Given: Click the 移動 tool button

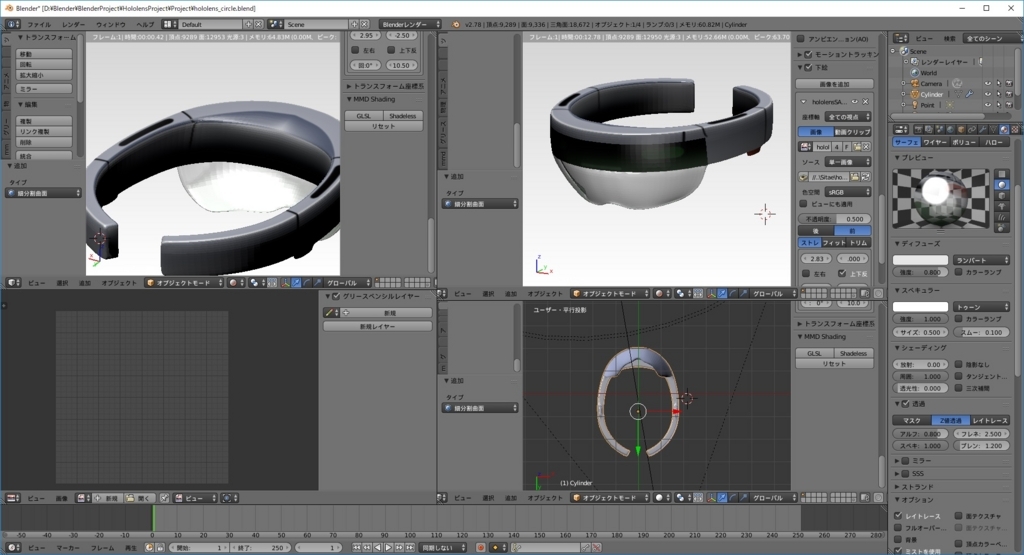Looking at the screenshot, I should [x=44, y=54].
